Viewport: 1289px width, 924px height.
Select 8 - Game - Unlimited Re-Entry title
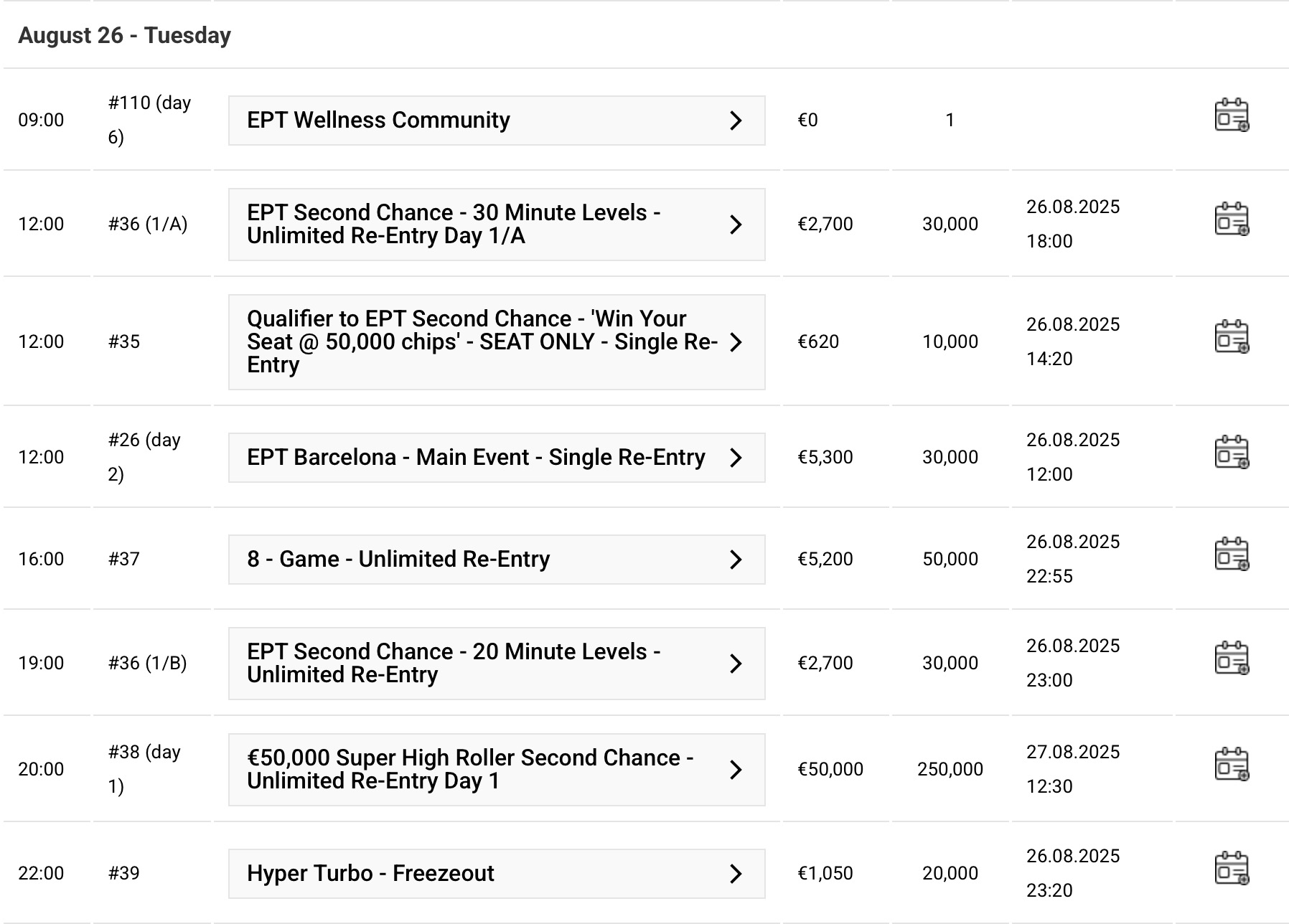click(x=398, y=560)
